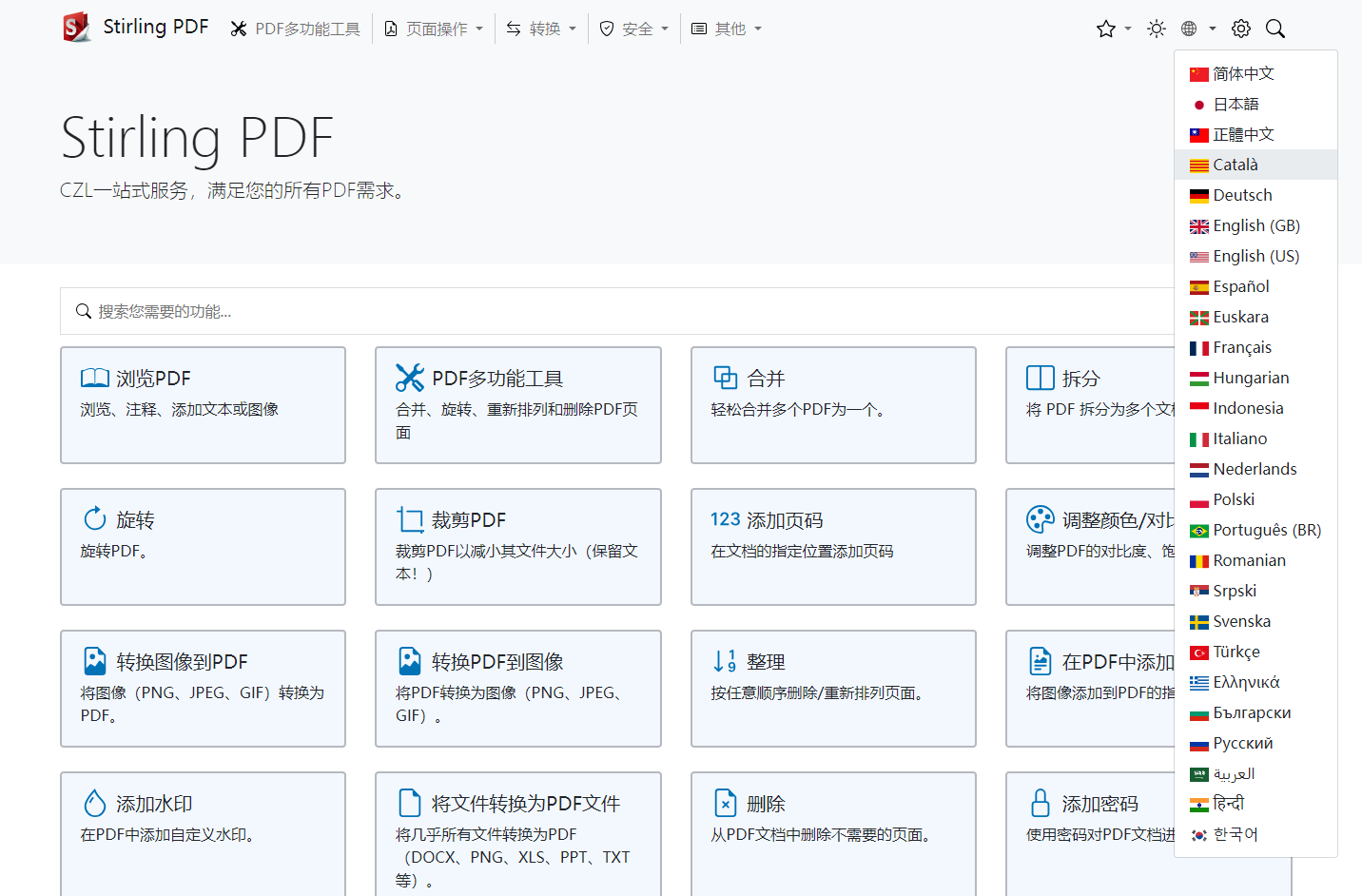This screenshot has width=1362, height=896.
Task: Select English (US) language
Action: [1255, 256]
